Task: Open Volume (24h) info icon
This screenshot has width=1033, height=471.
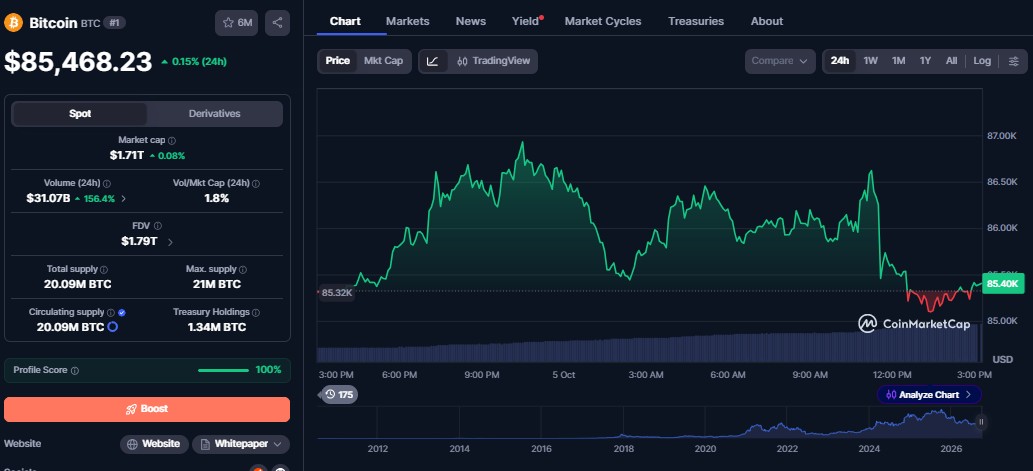Action: click(x=107, y=184)
